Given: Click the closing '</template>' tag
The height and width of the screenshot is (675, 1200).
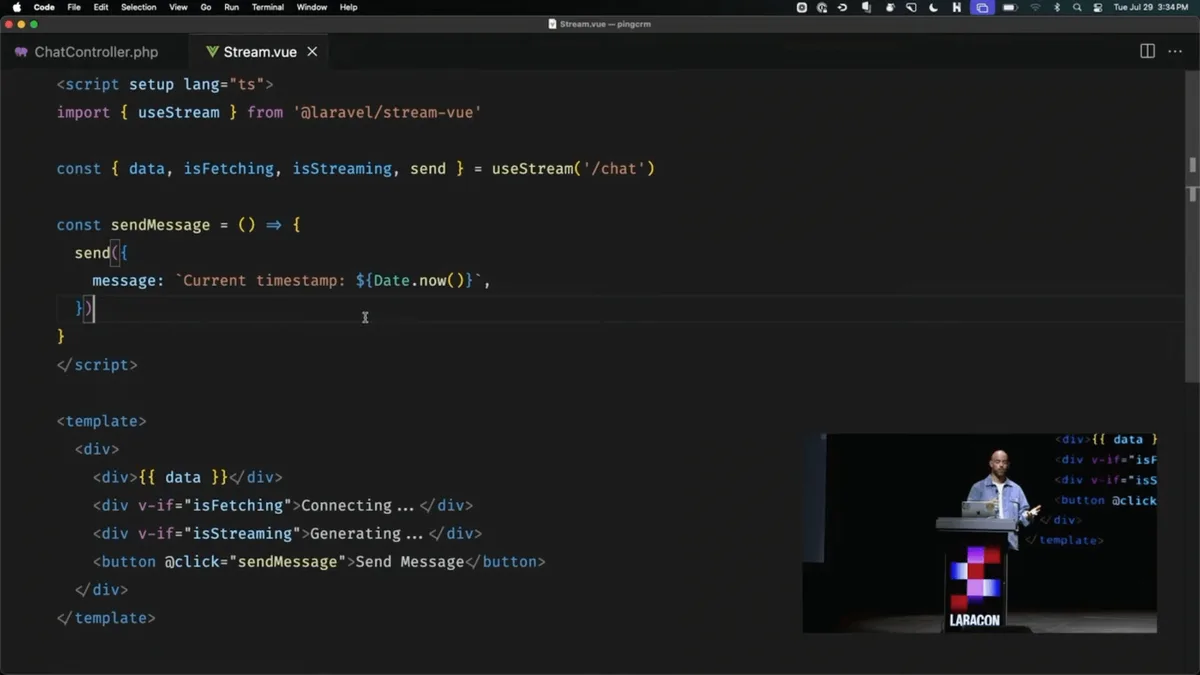Looking at the screenshot, I should coord(106,618).
